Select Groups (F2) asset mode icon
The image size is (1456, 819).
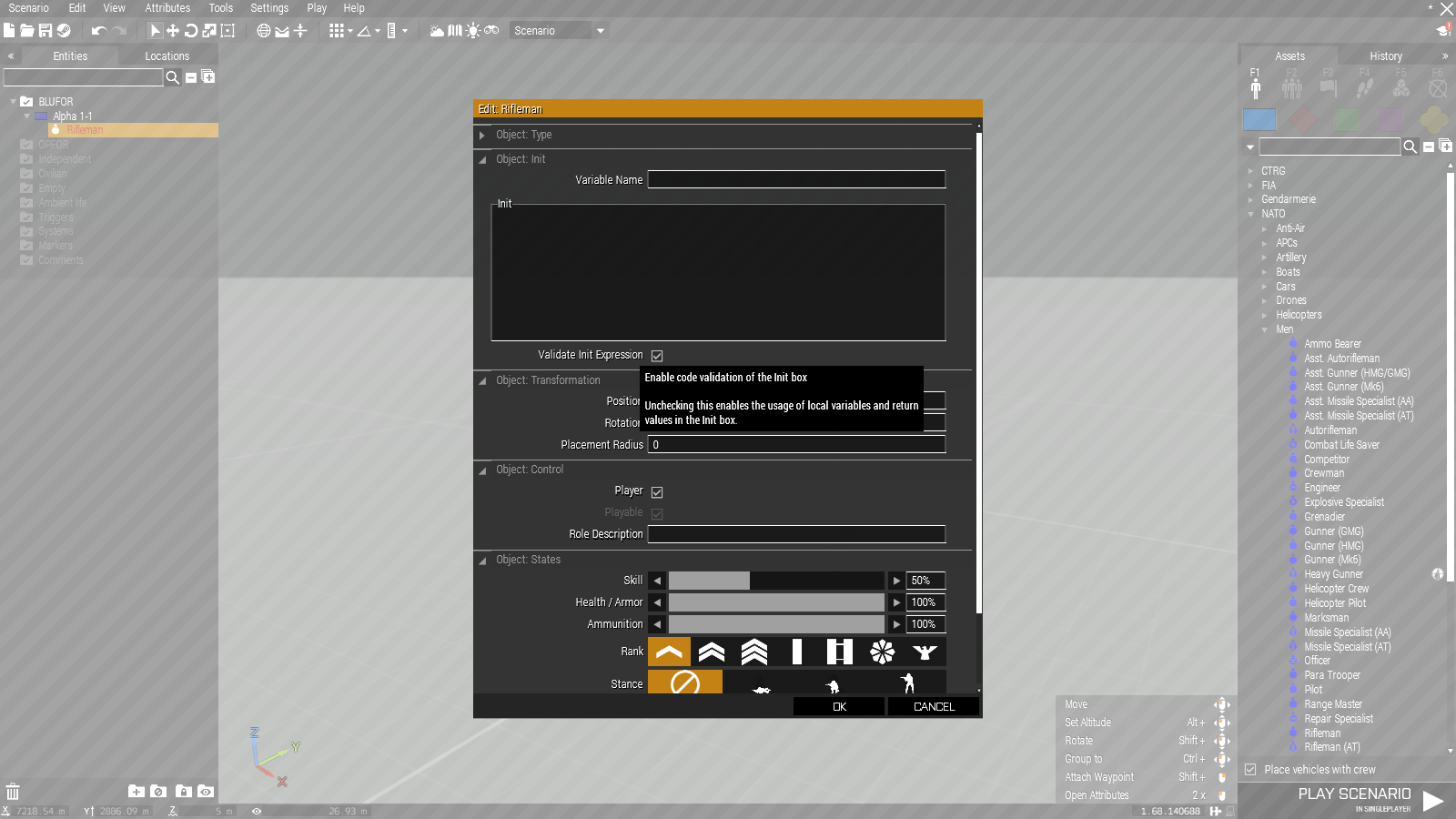(1292, 87)
